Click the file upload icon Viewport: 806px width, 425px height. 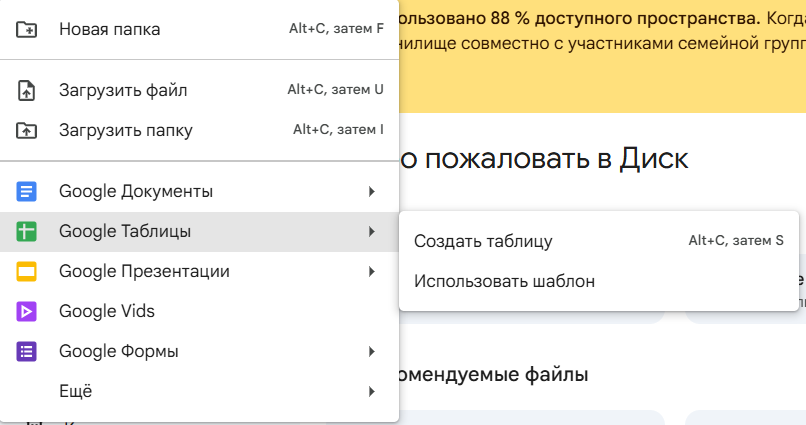[x=26, y=90]
